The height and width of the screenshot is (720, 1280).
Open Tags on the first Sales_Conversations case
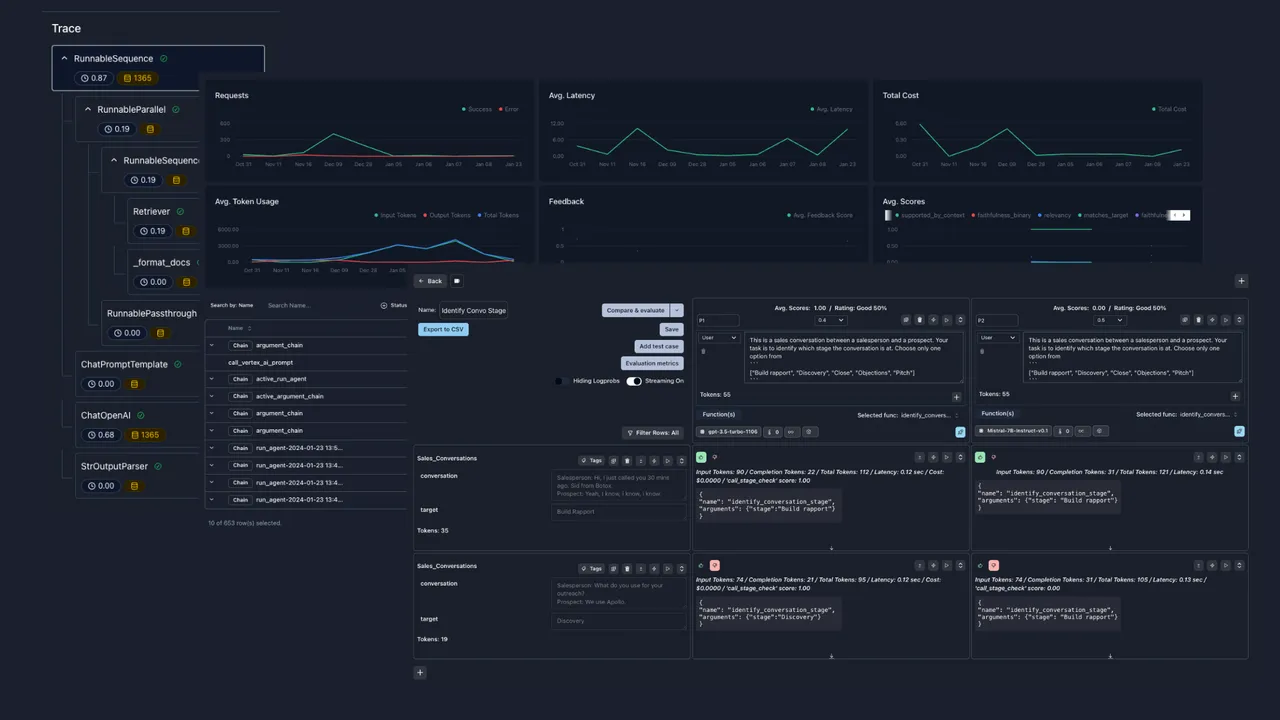pyautogui.click(x=592, y=461)
